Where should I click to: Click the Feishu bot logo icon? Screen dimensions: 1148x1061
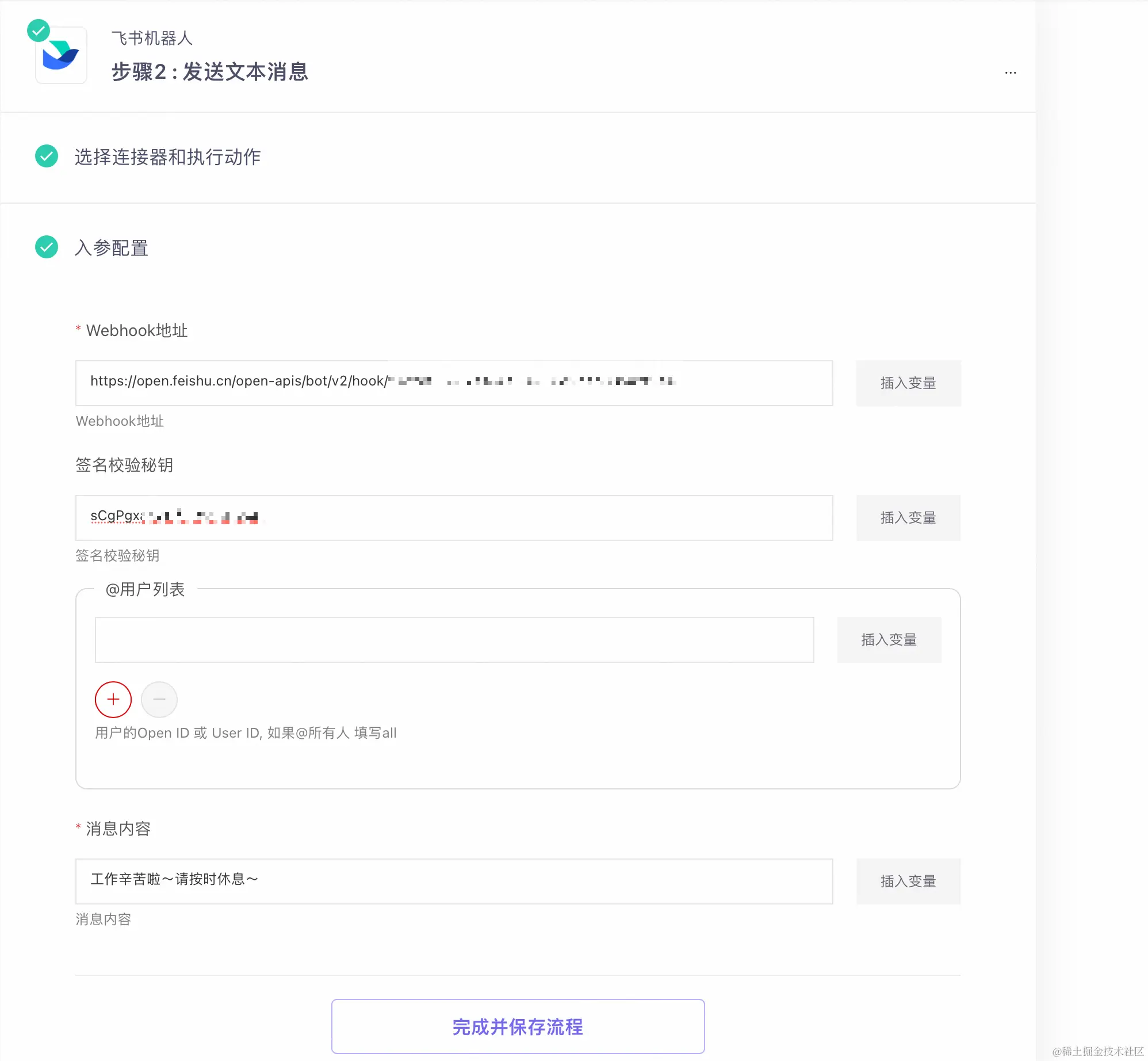point(61,56)
